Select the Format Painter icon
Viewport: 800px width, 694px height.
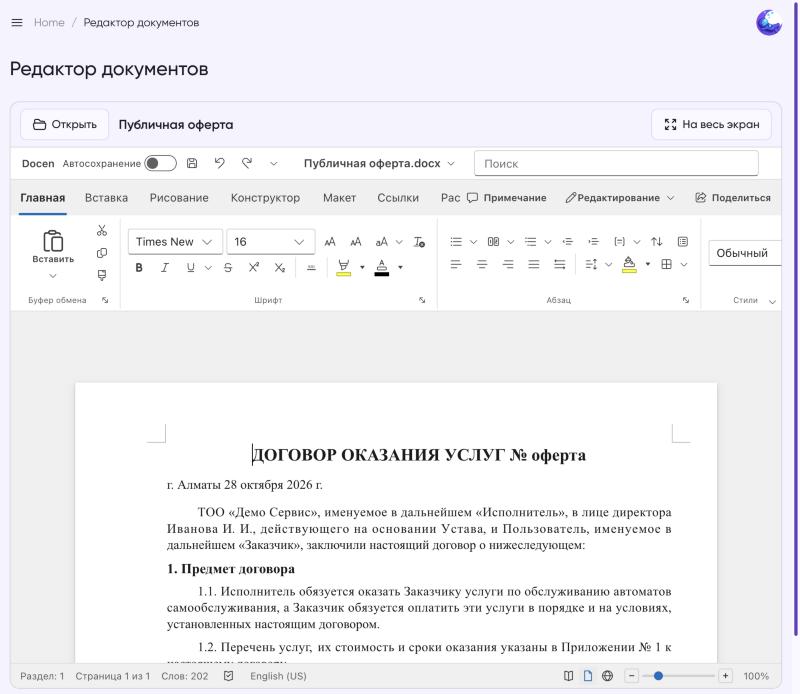click(102, 276)
